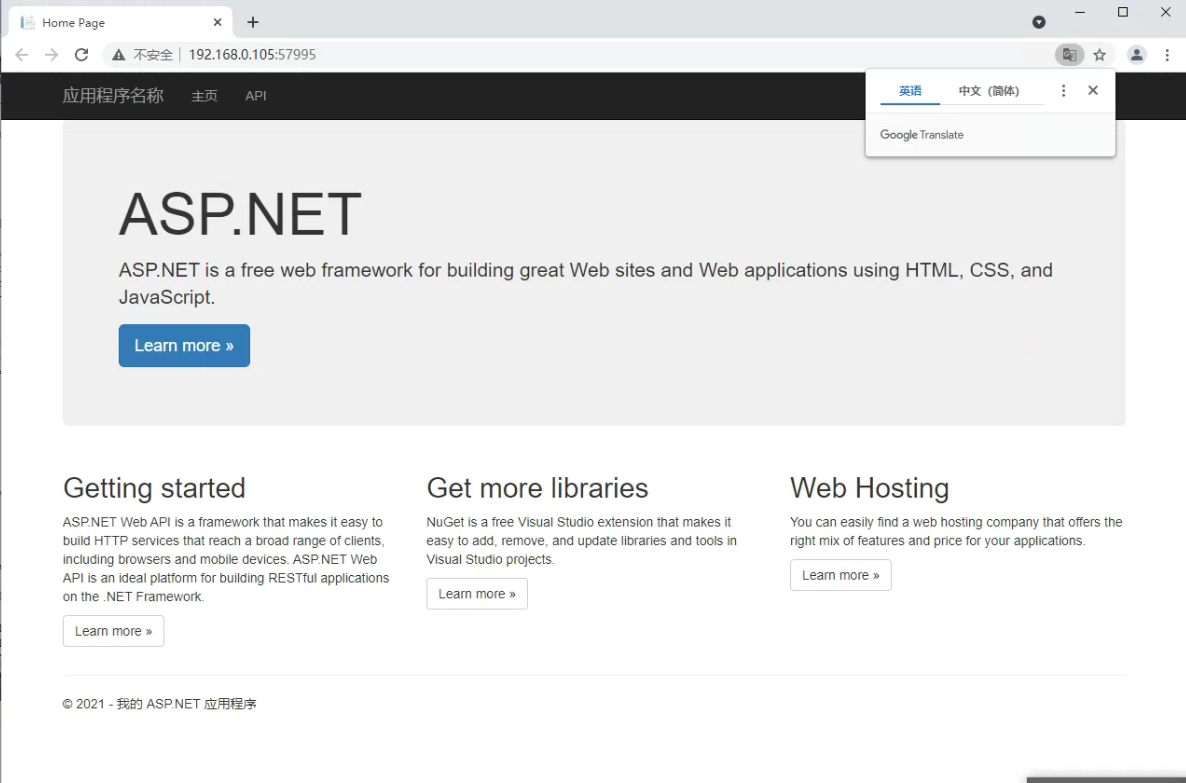Click the footer text © 2021 - 我的 ASP.NET 应用程序
This screenshot has height=783, width=1186.
[160, 704]
